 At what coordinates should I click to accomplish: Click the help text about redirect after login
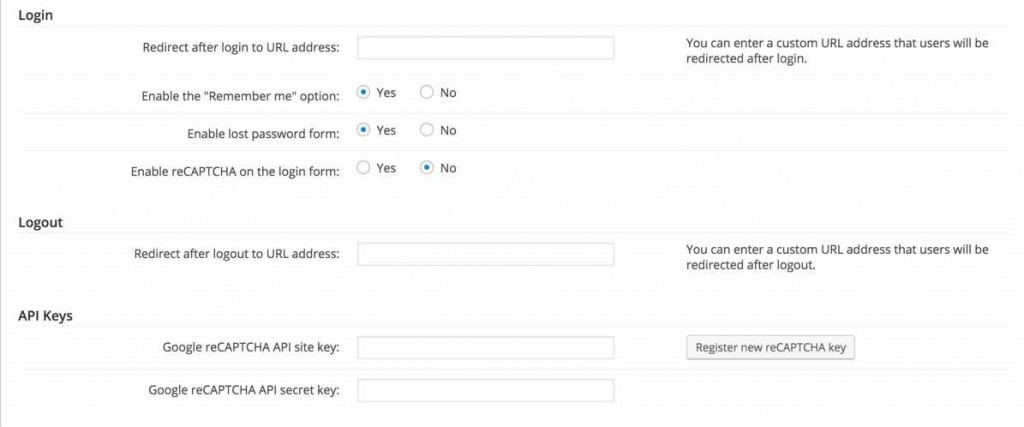pyautogui.click(x=836, y=51)
